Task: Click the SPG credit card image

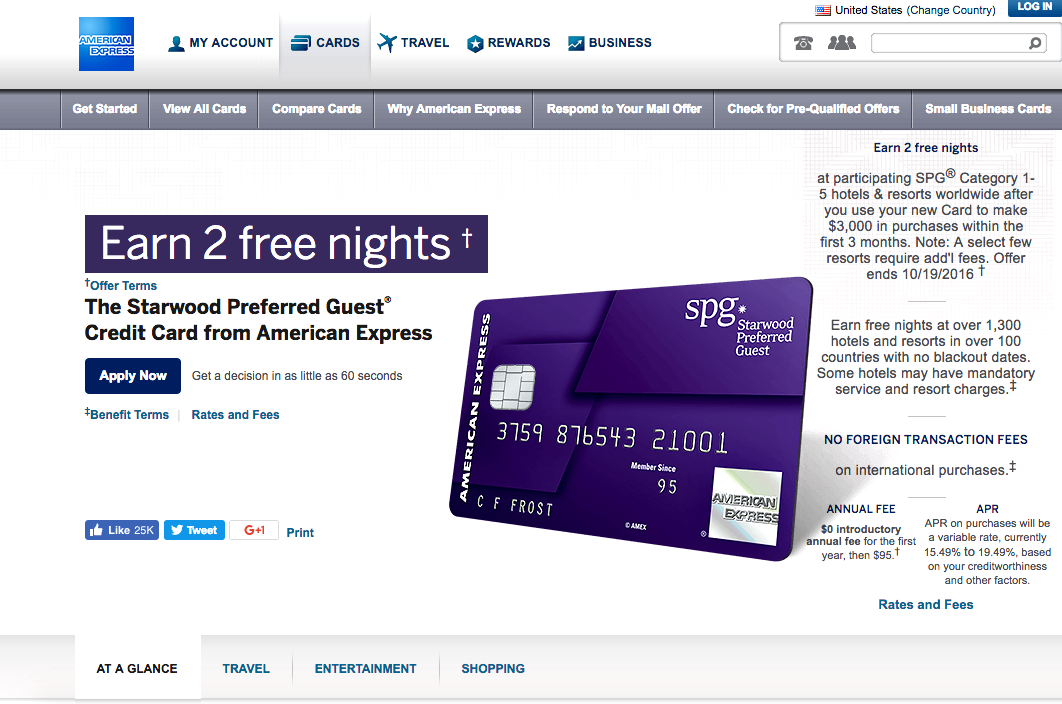Action: 631,419
